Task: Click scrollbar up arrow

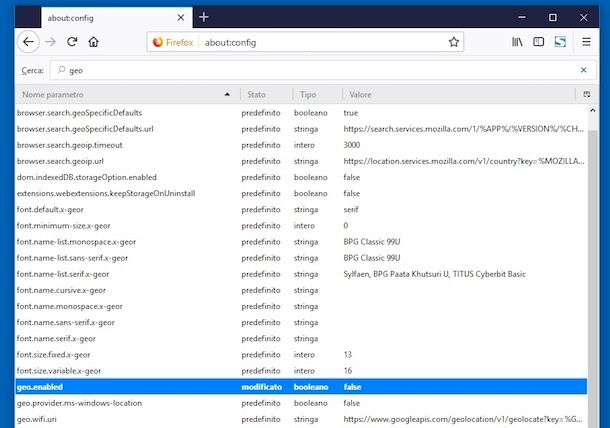Action: [592, 111]
